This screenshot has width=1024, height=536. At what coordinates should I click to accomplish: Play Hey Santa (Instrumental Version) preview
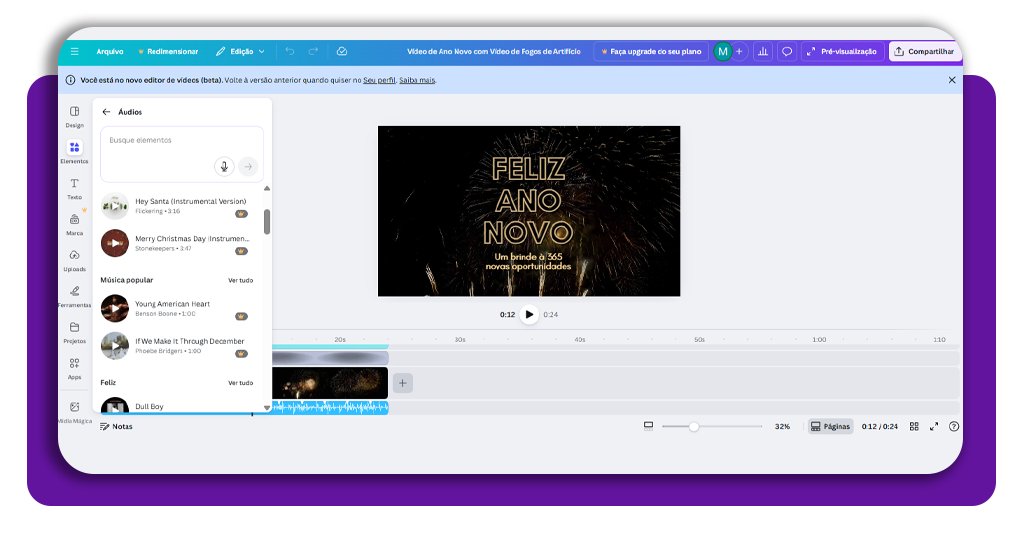115,206
